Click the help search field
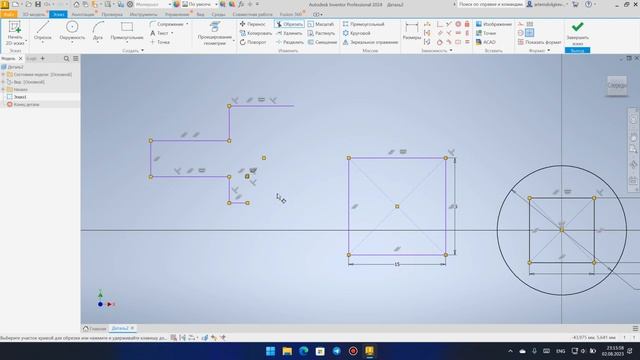This screenshot has width=640, height=360. pos(490,4)
